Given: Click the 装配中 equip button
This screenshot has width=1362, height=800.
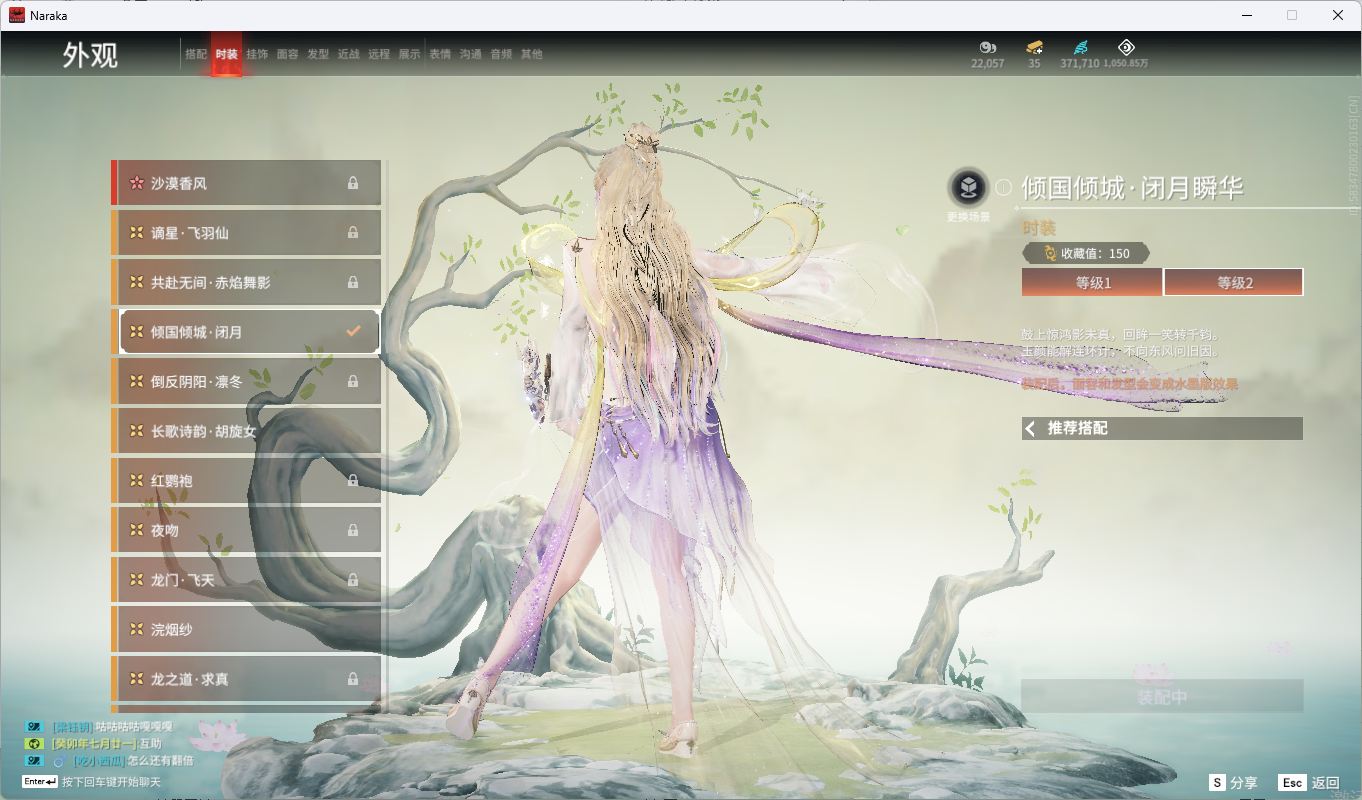Looking at the screenshot, I should tap(1162, 697).
